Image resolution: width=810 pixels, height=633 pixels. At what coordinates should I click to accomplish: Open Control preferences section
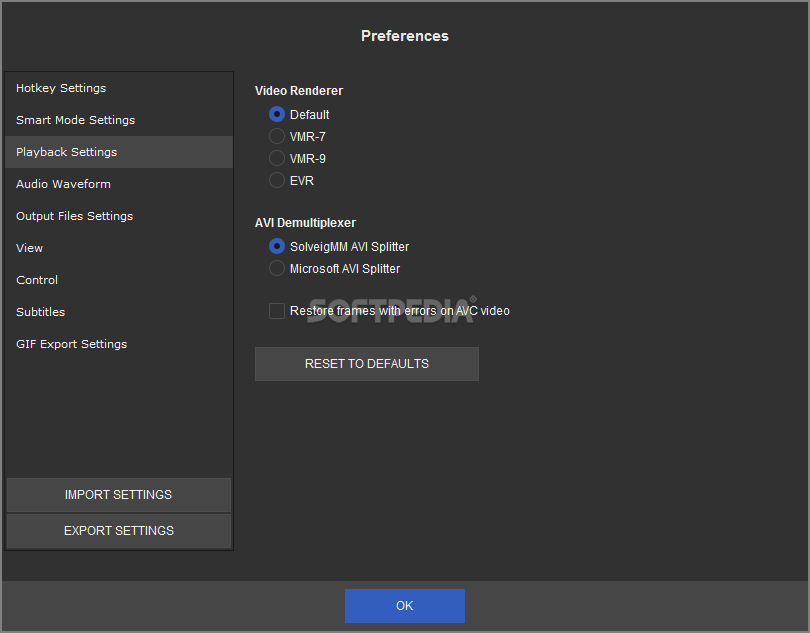coord(119,280)
